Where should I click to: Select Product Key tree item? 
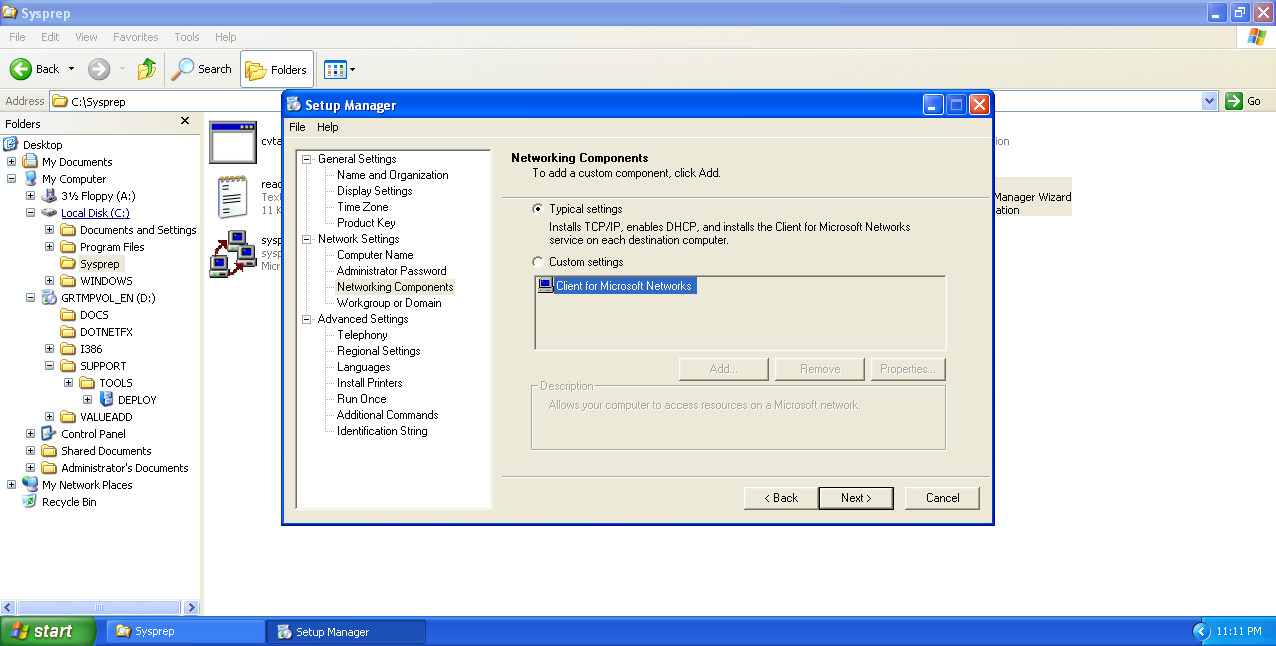click(366, 223)
